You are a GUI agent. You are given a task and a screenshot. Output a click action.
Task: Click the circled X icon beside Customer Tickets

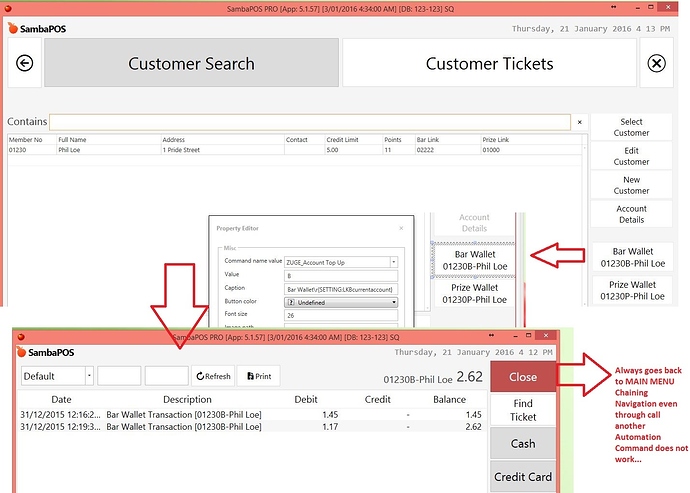pos(656,63)
